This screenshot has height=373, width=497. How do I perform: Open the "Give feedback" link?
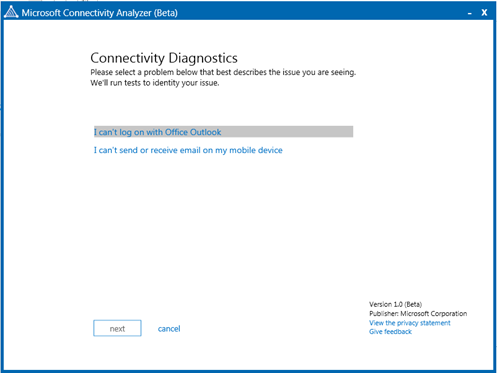(x=390, y=332)
